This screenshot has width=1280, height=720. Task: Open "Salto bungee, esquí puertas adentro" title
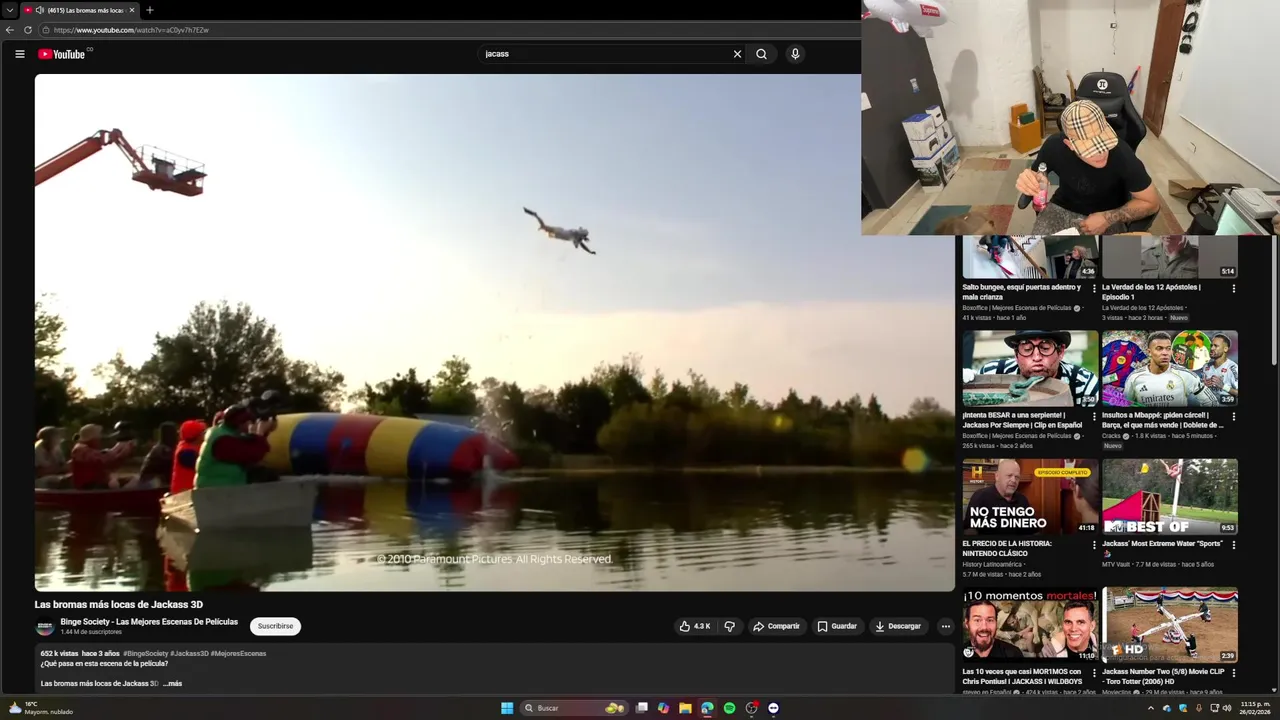1021,292
